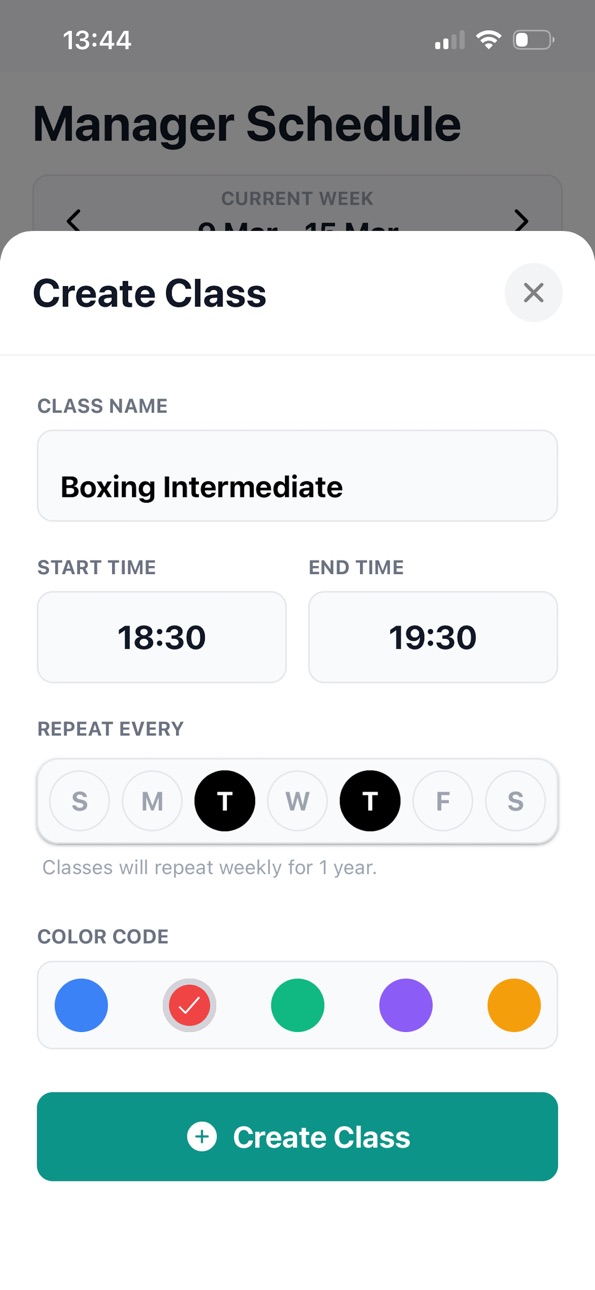Enable Monday repeat day
The image size is (595, 1290).
152,801
